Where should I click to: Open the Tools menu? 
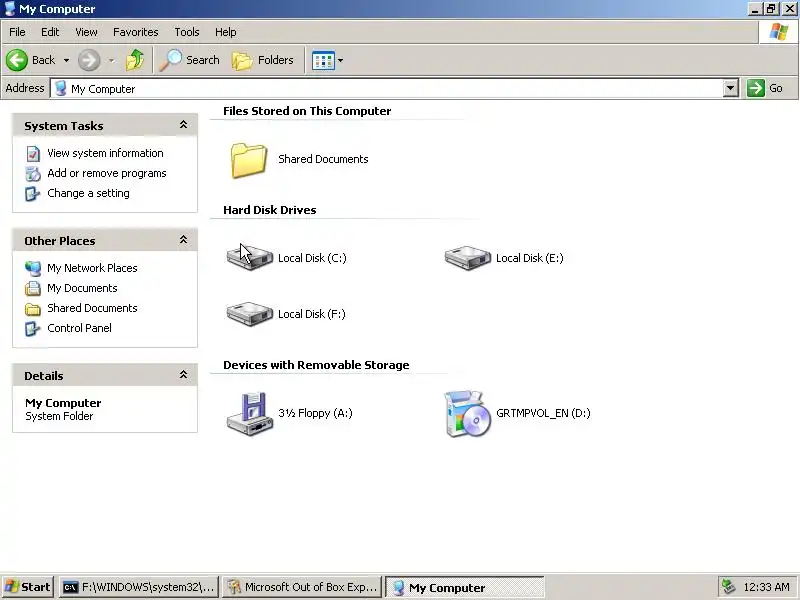[x=187, y=32]
